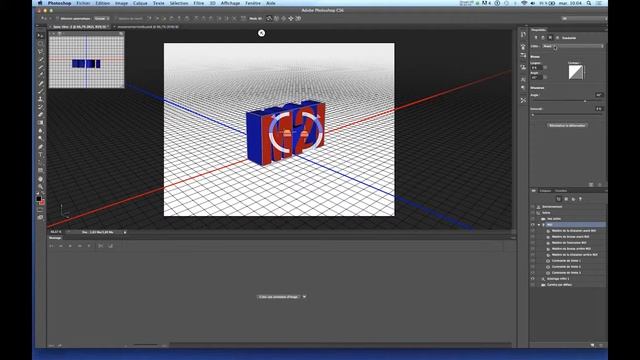Toggle visibility of Environnement row

(533, 207)
